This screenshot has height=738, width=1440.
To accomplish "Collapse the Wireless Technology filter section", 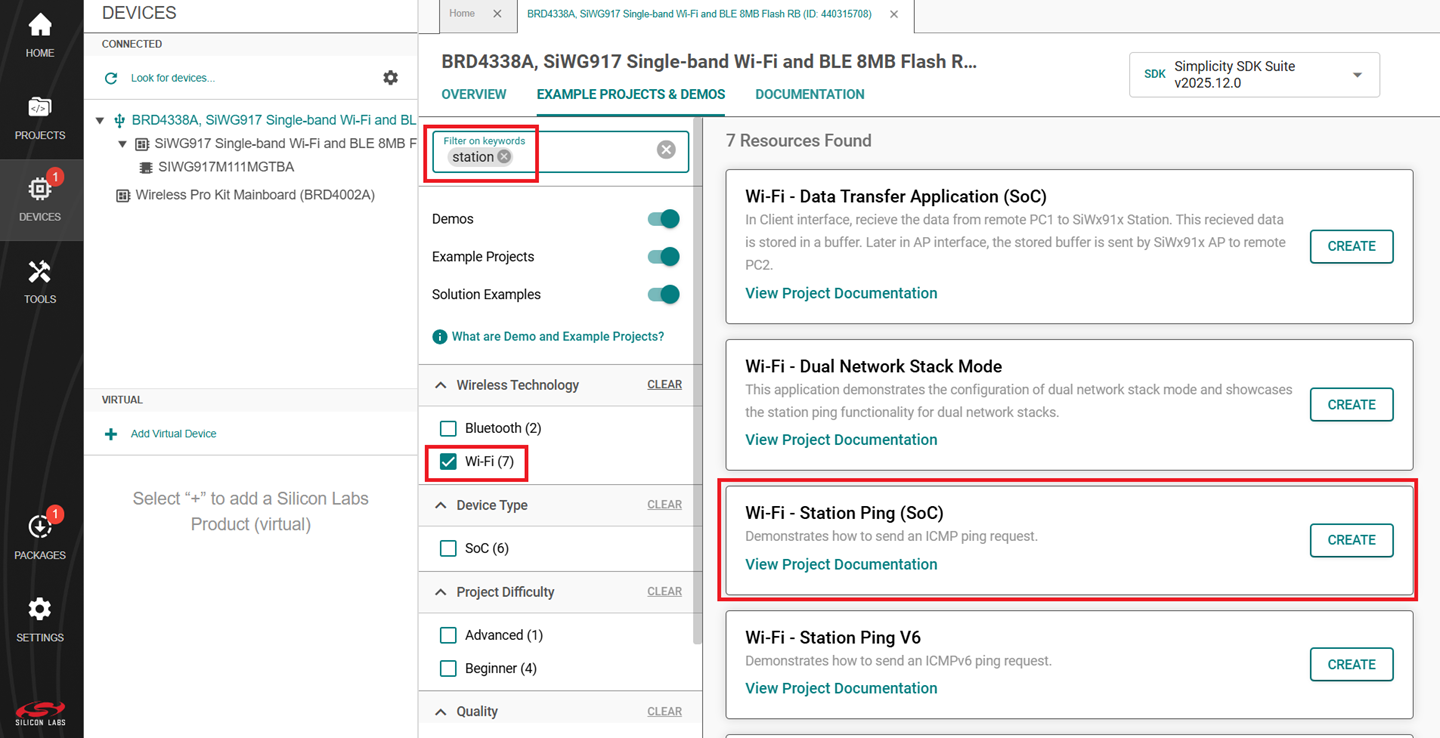I will 441,385.
